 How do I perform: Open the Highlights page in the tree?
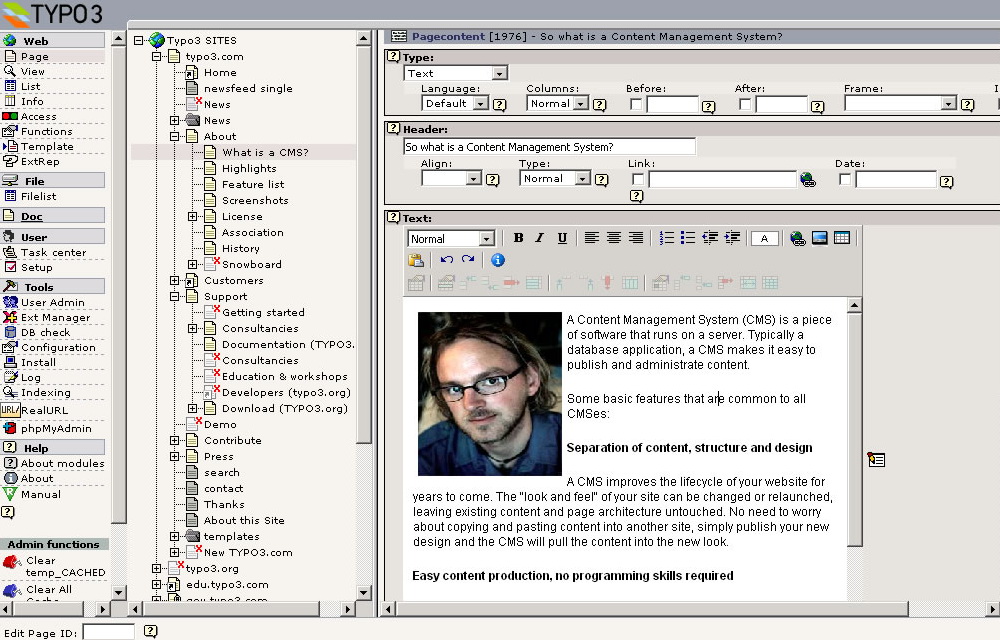249,168
